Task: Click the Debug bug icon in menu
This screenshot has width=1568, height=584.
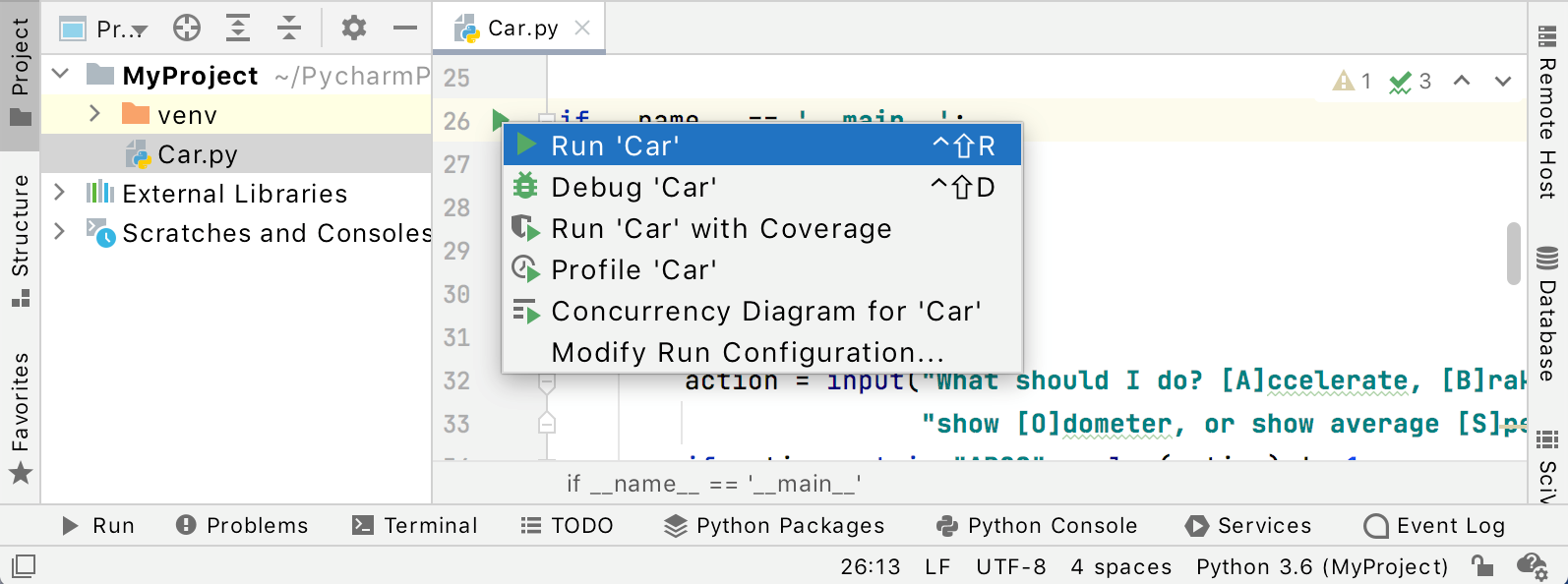Action: (526, 186)
